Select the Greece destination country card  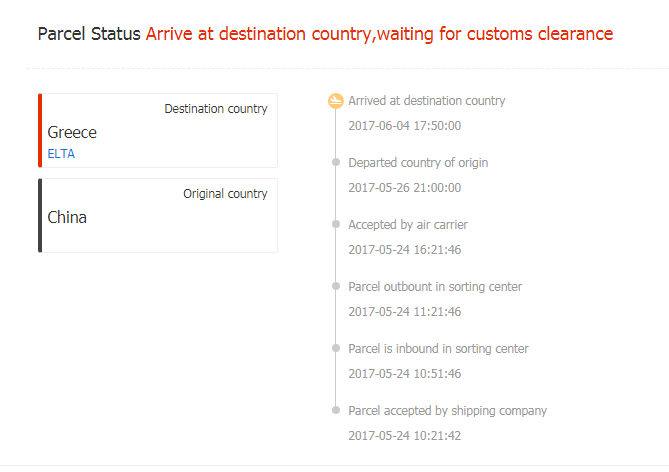tap(158, 130)
